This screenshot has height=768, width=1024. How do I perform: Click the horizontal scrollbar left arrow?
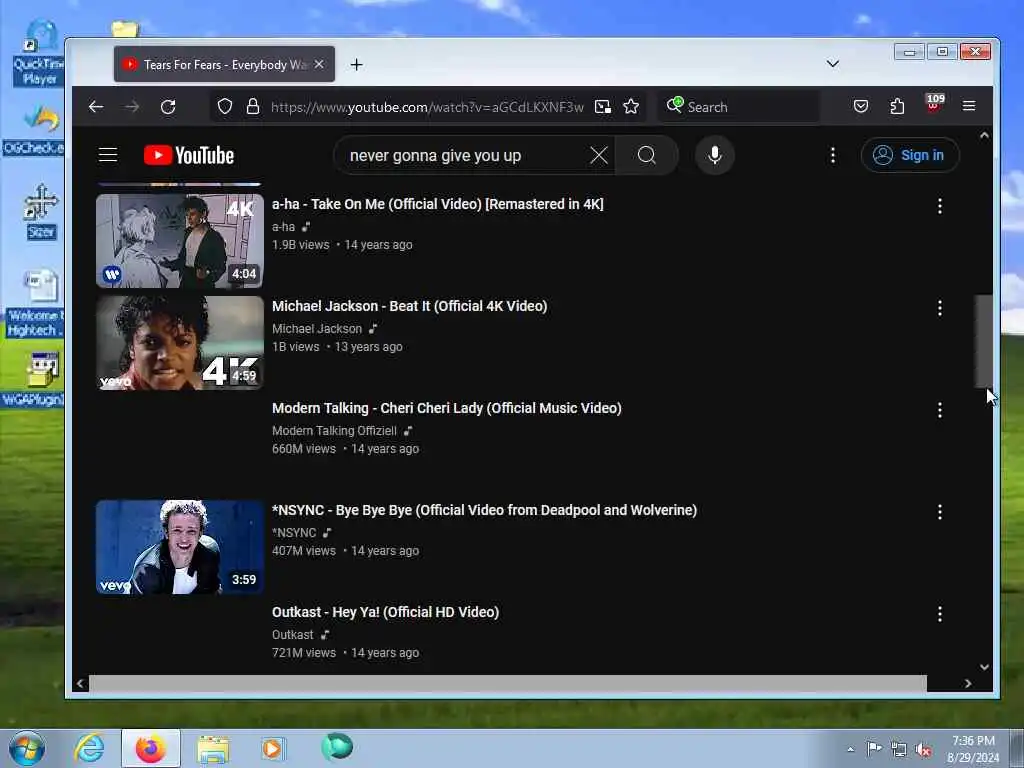[x=80, y=683]
